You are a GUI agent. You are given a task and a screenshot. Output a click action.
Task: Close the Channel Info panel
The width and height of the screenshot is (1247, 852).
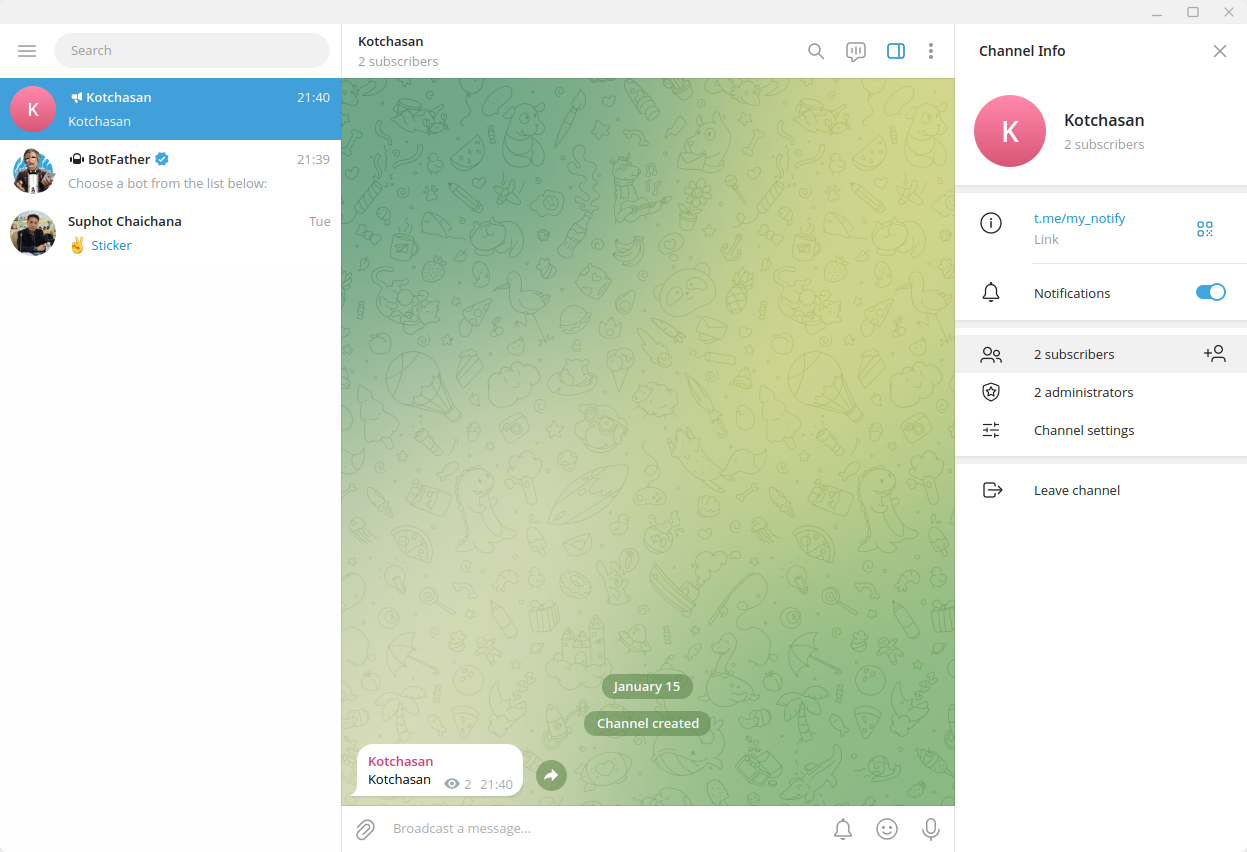tap(1220, 51)
